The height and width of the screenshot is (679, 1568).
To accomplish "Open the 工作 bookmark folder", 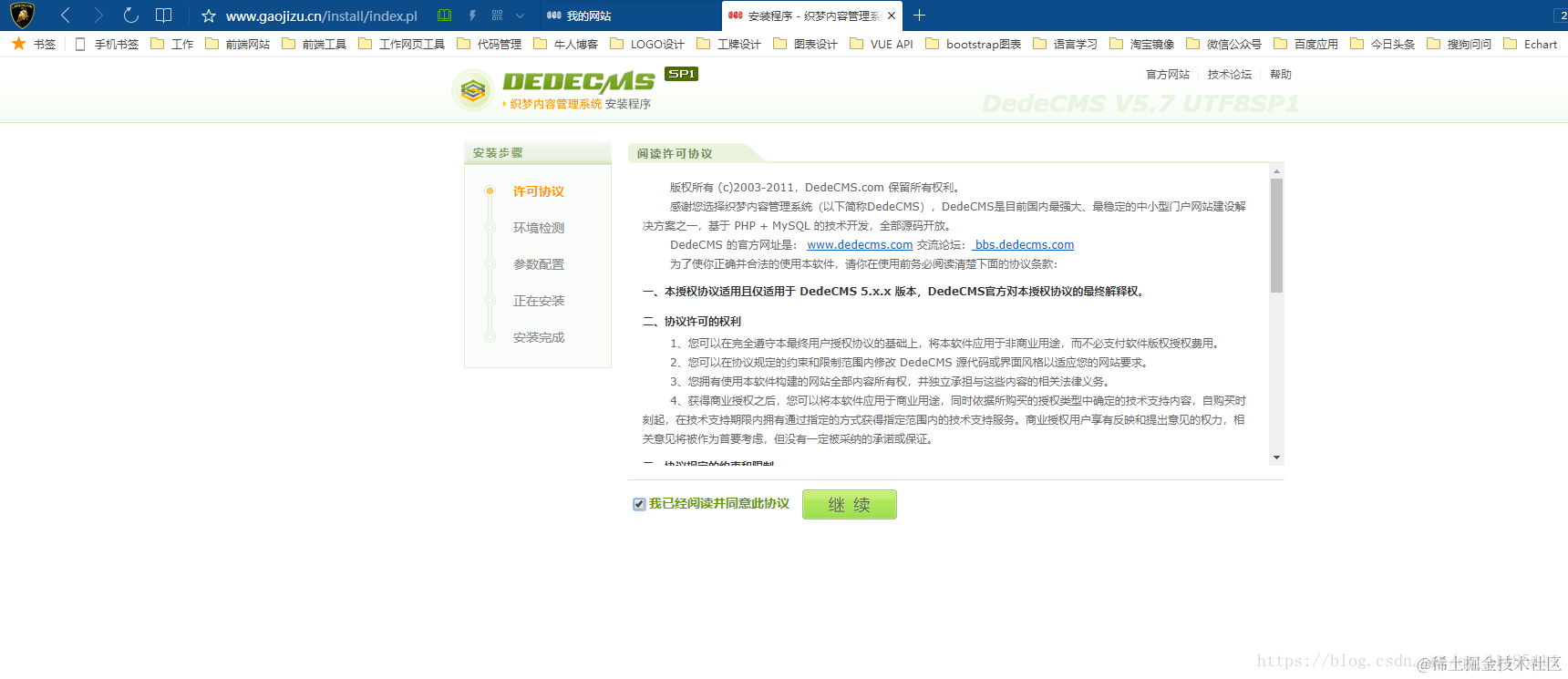I will click(x=172, y=44).
